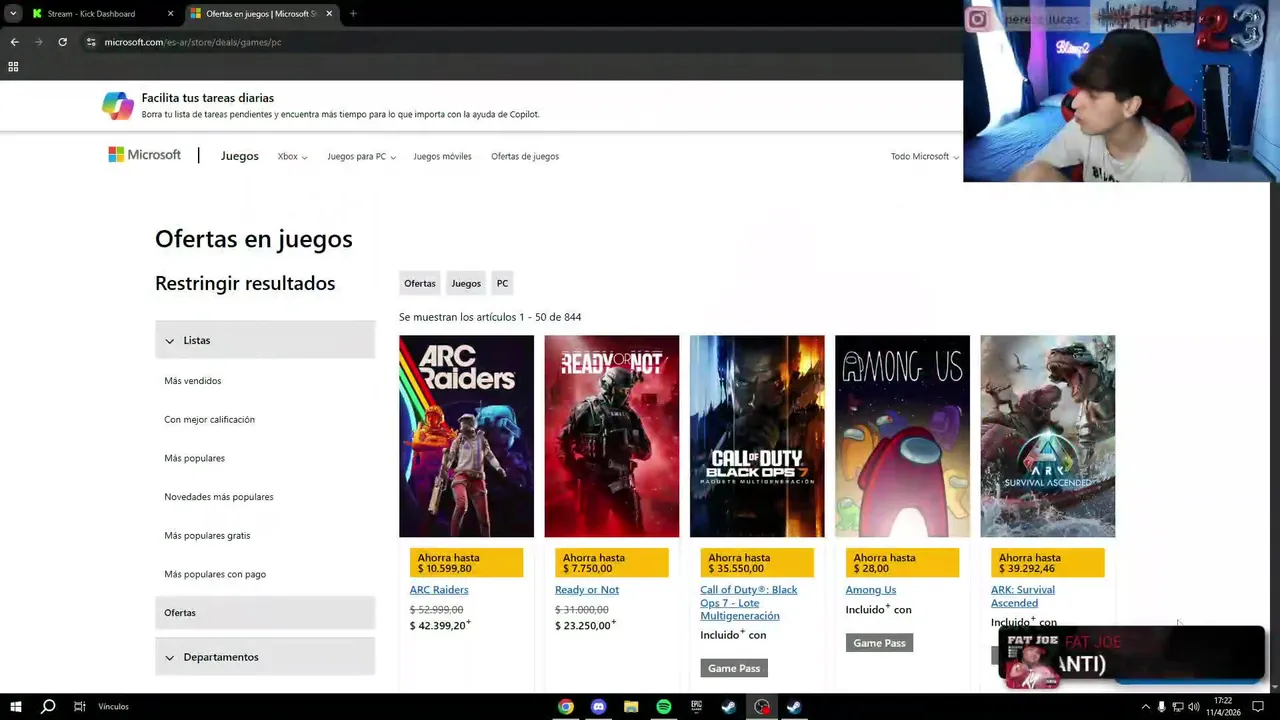Open the taskbar clock showing 17:22
The width and height of the screenshot is (1280, 720).
click(1223, 706)
